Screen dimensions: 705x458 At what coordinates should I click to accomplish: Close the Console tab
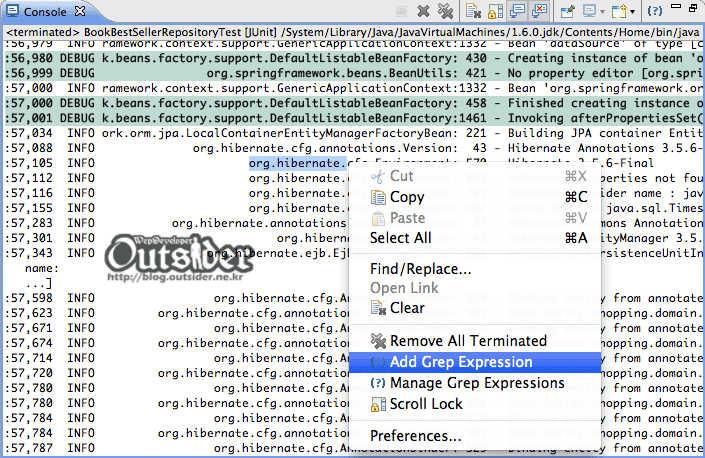(x=79, y=12)
